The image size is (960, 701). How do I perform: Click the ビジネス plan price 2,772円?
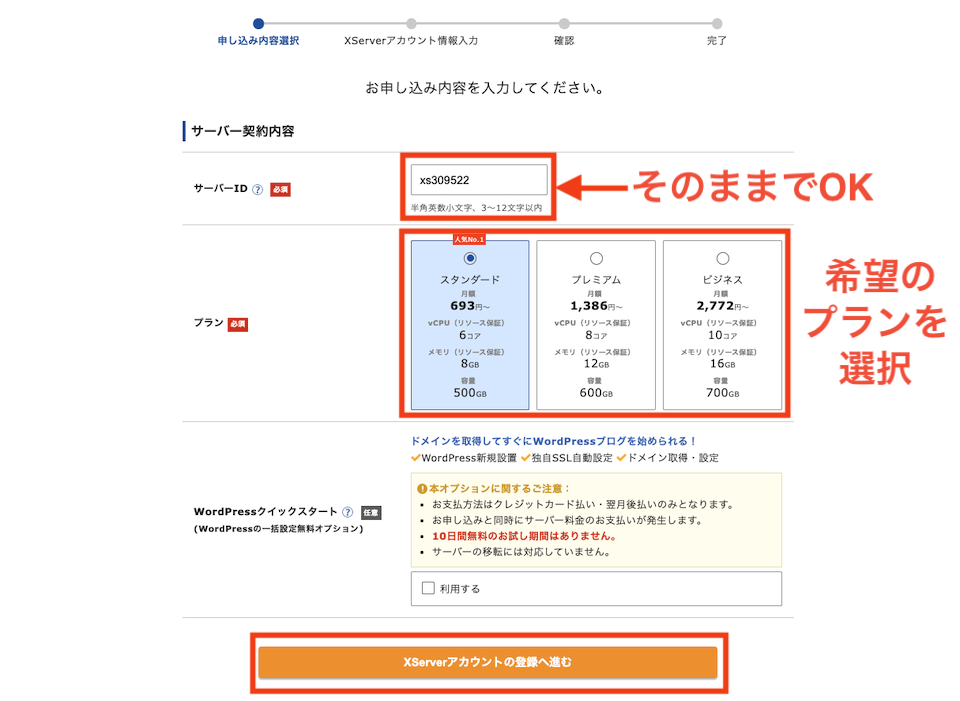click(722, 306)
